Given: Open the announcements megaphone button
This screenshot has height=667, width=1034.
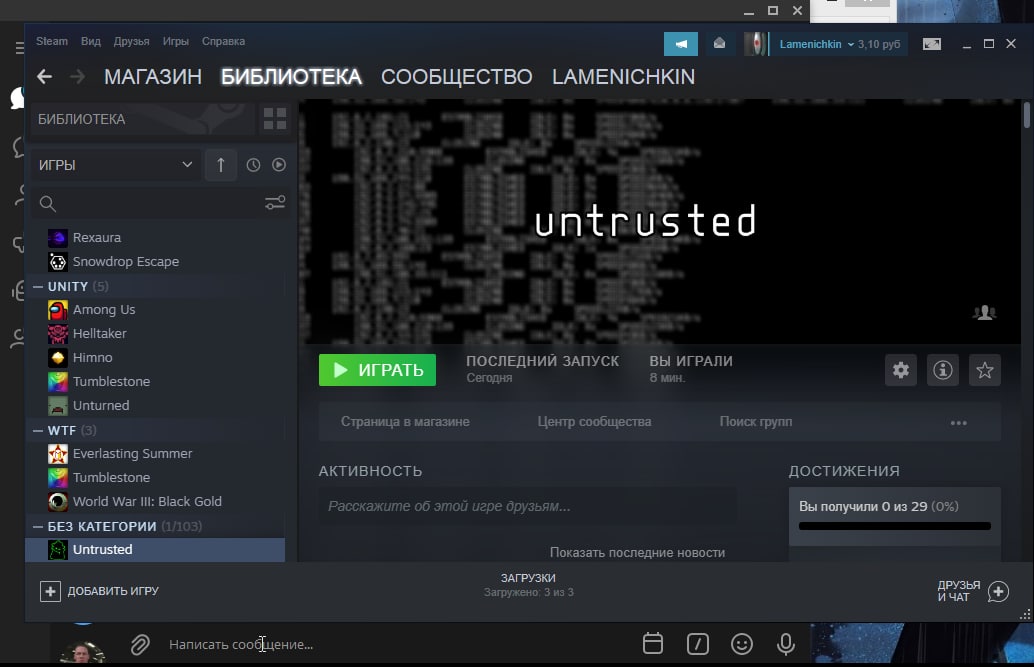Looking at the screenshot, I should [x=681, y=44].
